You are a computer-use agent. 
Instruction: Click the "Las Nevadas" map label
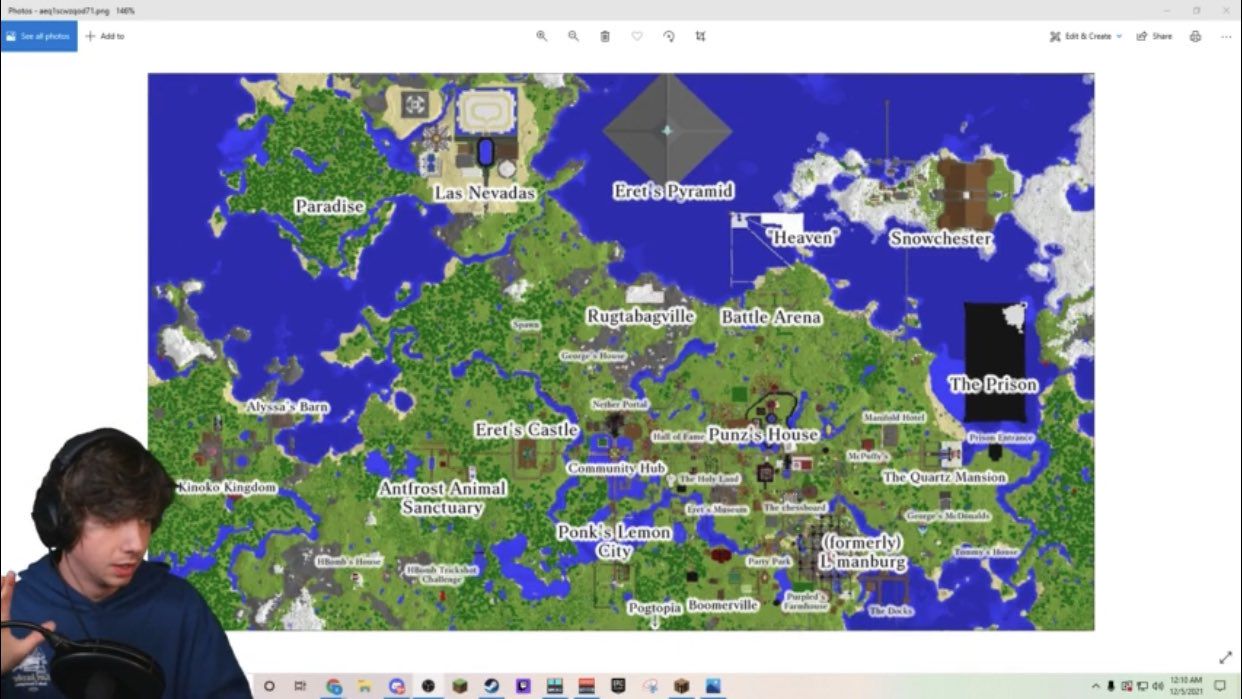click(x=484, y=193)
